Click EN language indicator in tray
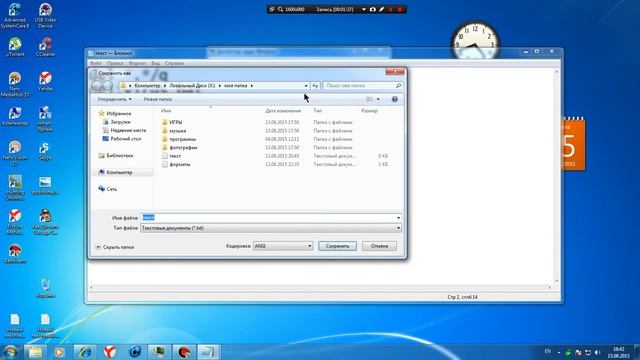This screenshot has width=640, height=360. click(x=548, y=351)
